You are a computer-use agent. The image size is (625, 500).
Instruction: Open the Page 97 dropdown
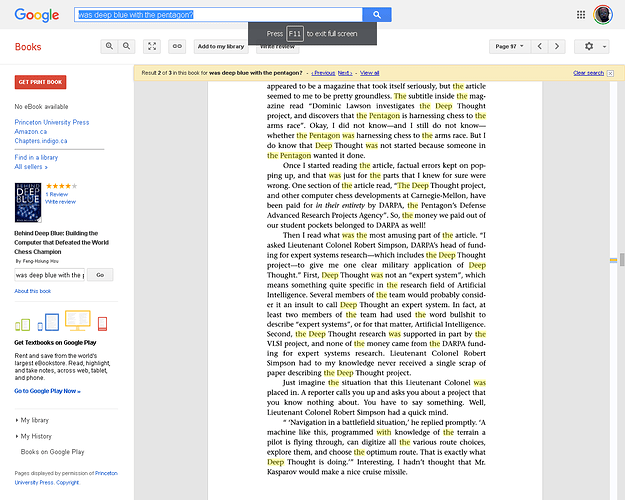tap(509, 46)
